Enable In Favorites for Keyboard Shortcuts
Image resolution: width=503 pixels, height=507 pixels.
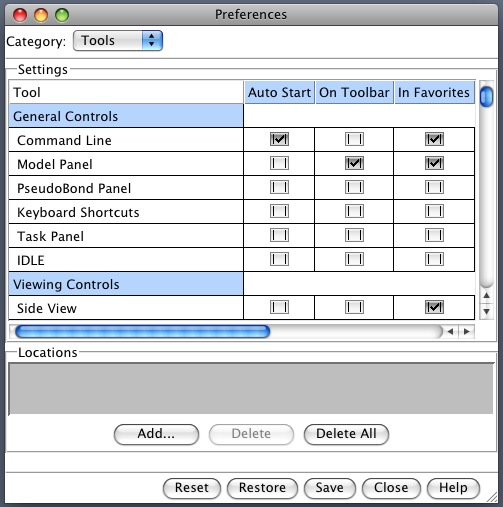(434, 211)
